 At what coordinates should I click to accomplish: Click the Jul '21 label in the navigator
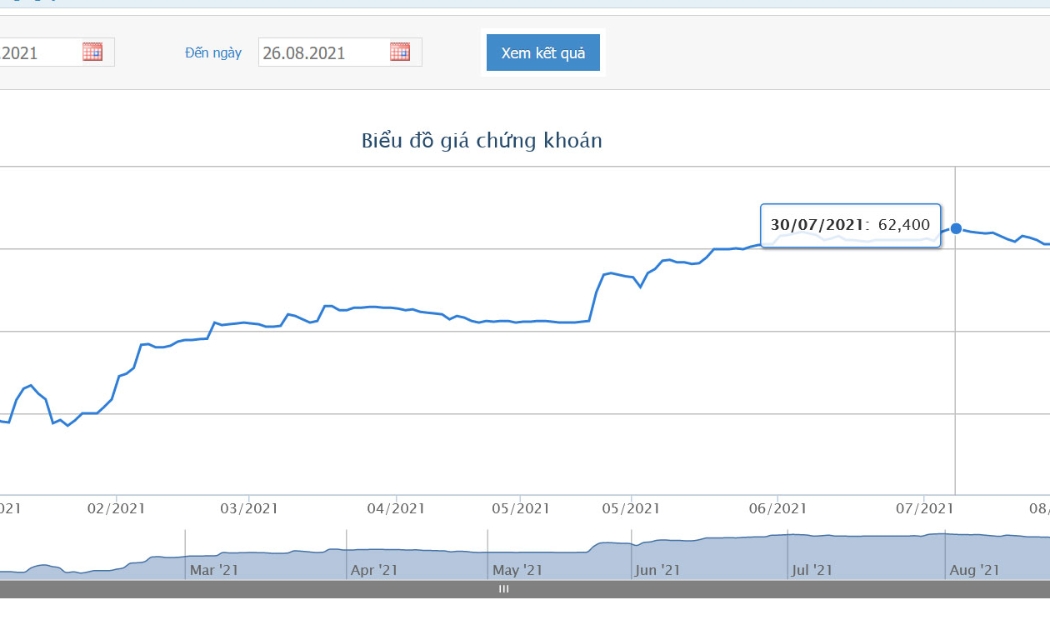tap(812, 570)
